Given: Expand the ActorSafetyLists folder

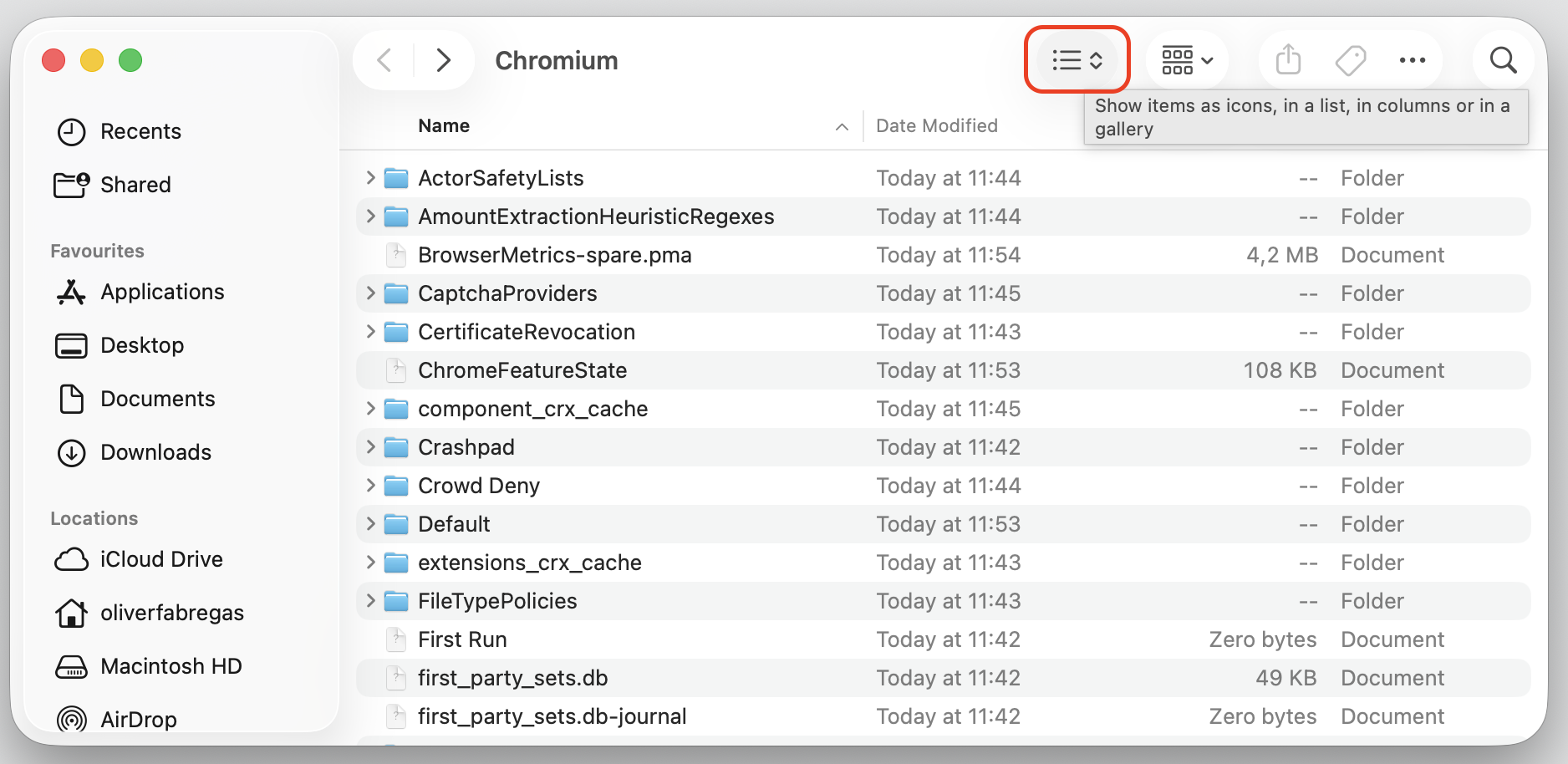Looking at the screenshot, I should tap(370, 178).
